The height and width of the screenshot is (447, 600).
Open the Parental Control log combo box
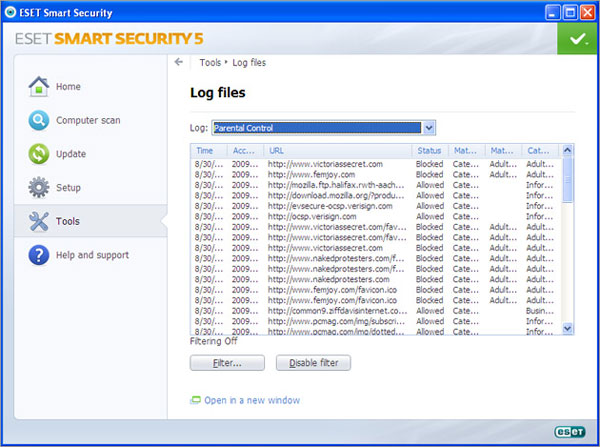click(323, 128)
